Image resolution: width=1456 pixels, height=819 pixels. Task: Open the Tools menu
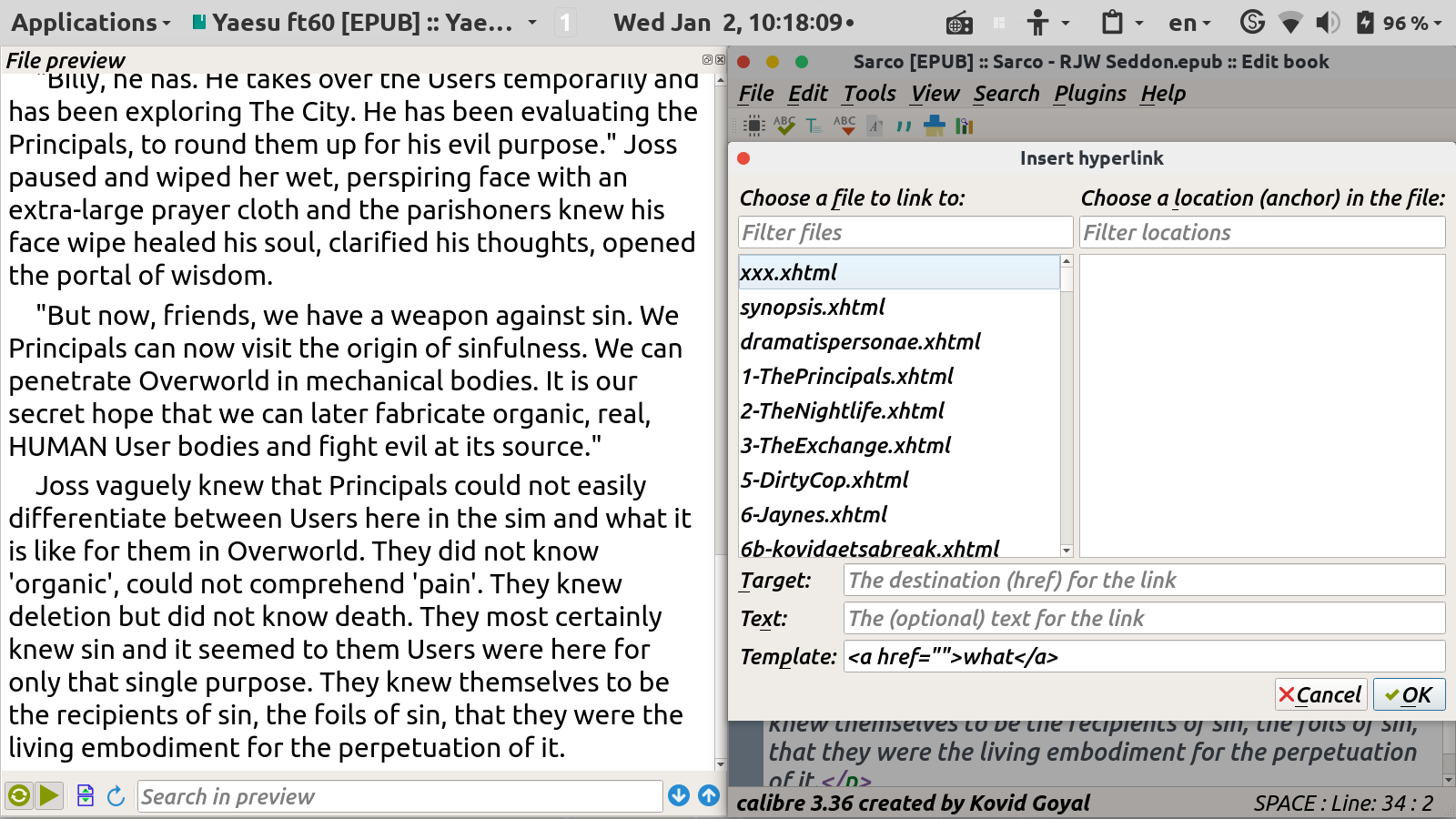pyautogui.click(x=870, y=94)
